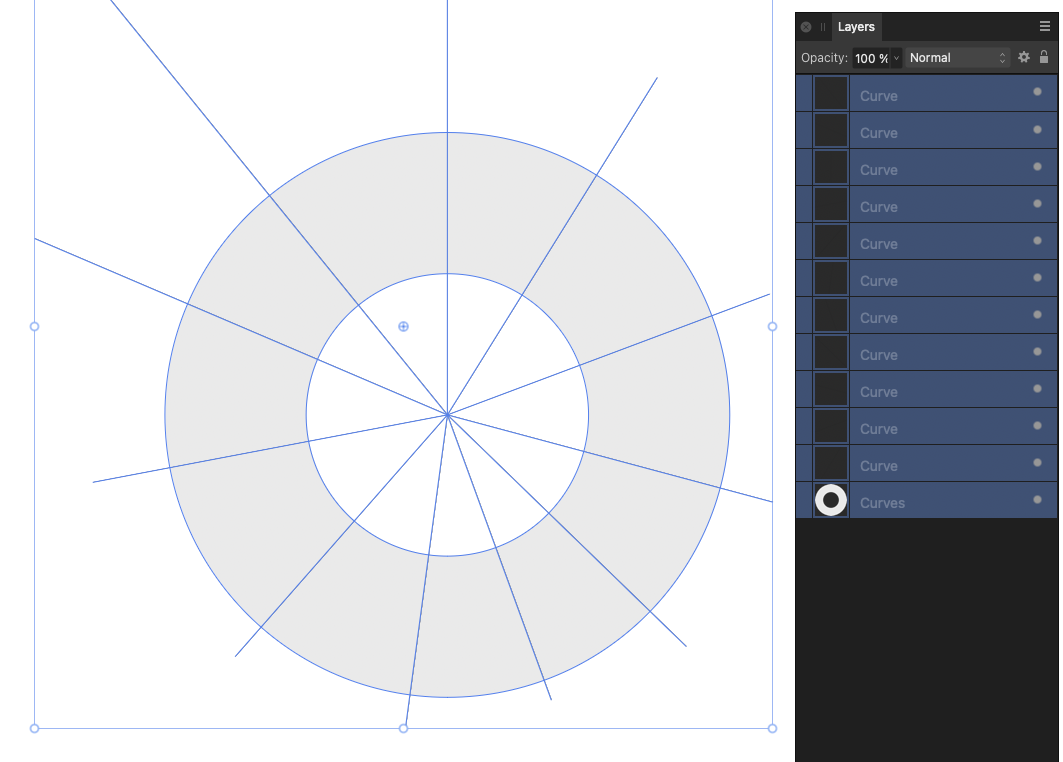Click the 100% opacity value field

coord(870,57)
